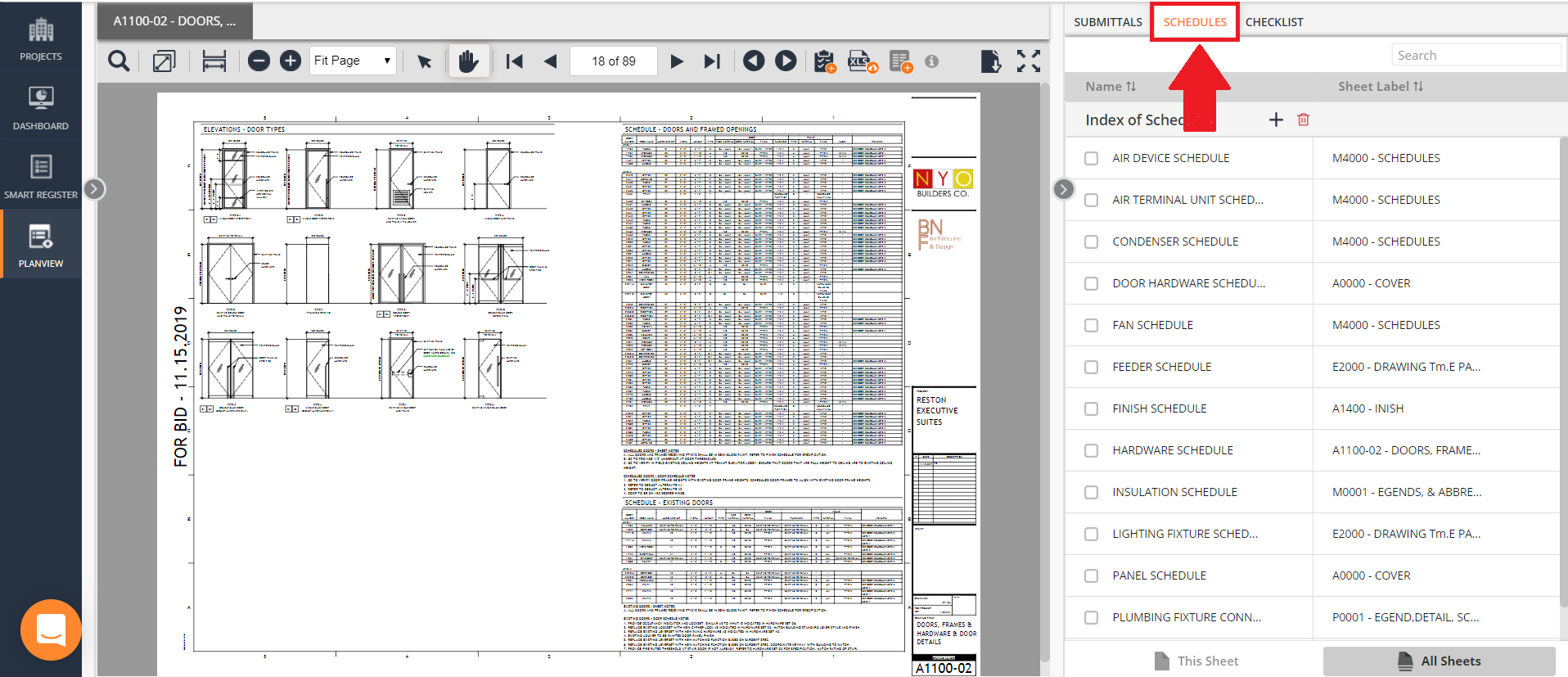Check the CONDENSER SCHEDULE checkbox
1568x677 pixels.
pyautogui.click(x=1091, y=241)
